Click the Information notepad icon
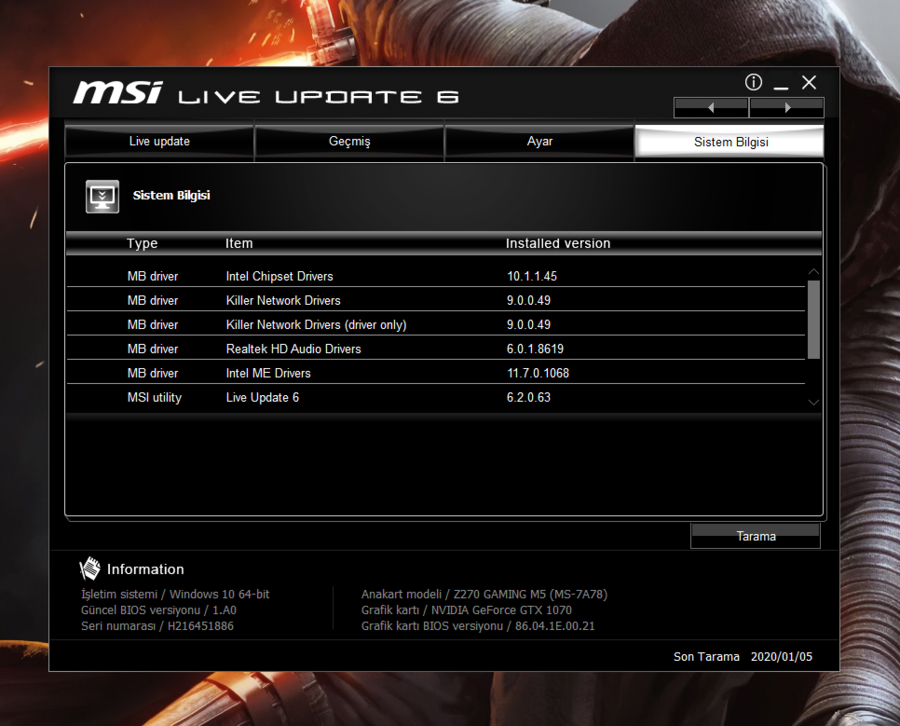The height and width of the screenshot is (726, 900). click(x=90, y=569)
